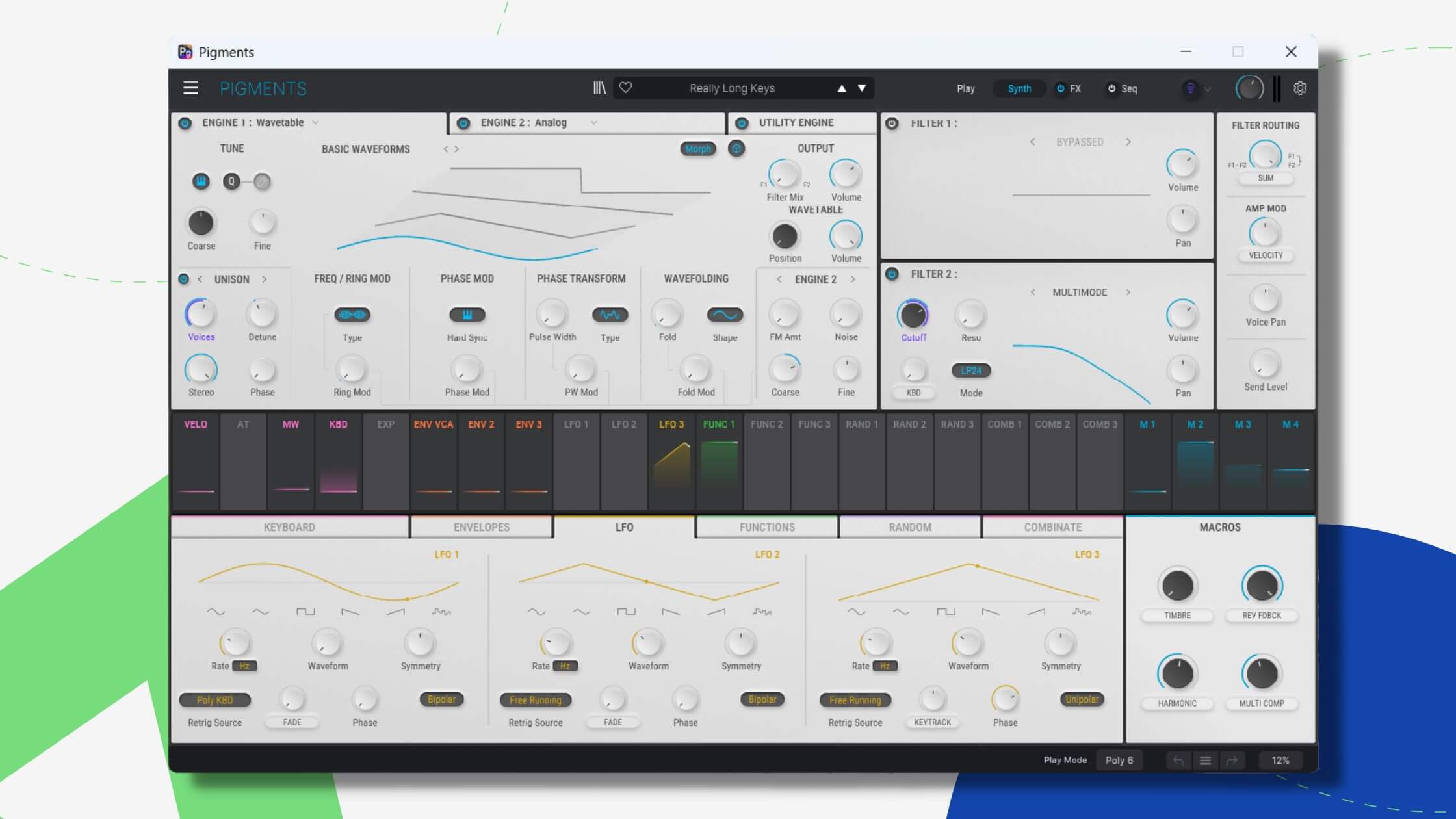The image size is (1456, 819).
Task: Switch to the RANDOM tab
Action: pos(910,527)
